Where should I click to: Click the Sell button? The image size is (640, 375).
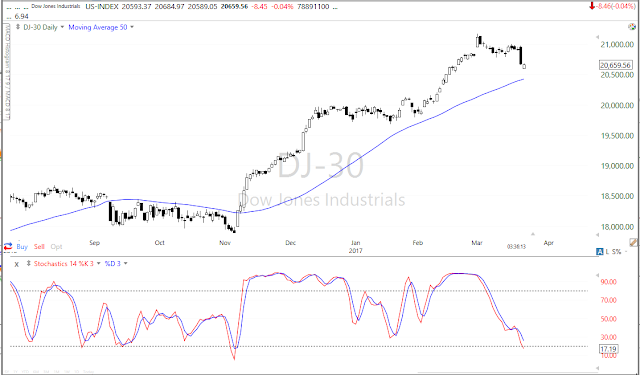(39, 246)
